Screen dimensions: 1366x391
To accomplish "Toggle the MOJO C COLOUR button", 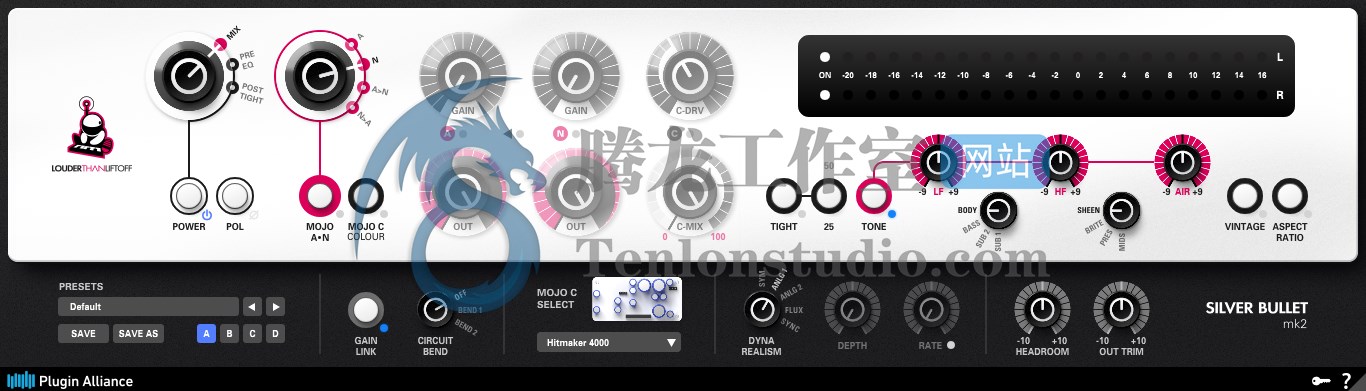I will 365,196.
